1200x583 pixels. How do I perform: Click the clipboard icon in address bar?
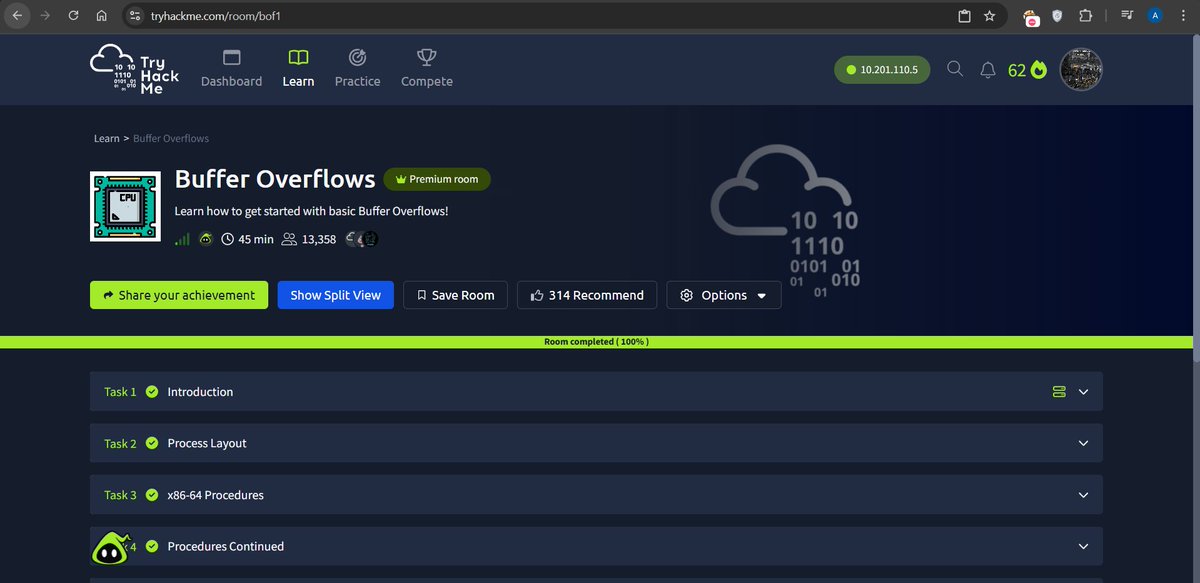pyautogui.click(x=964, y=16)
